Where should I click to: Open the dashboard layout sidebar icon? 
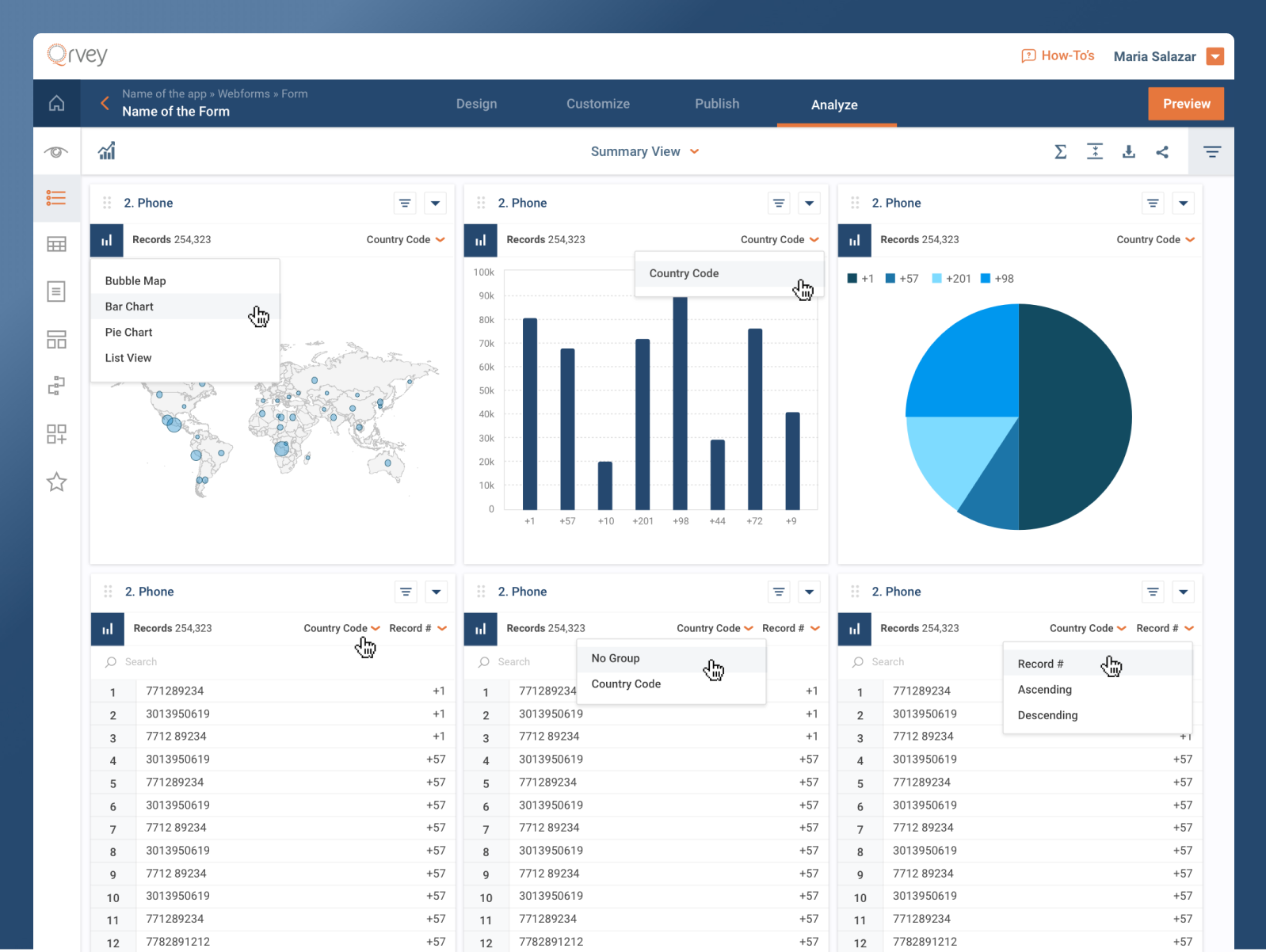(56, 340)
